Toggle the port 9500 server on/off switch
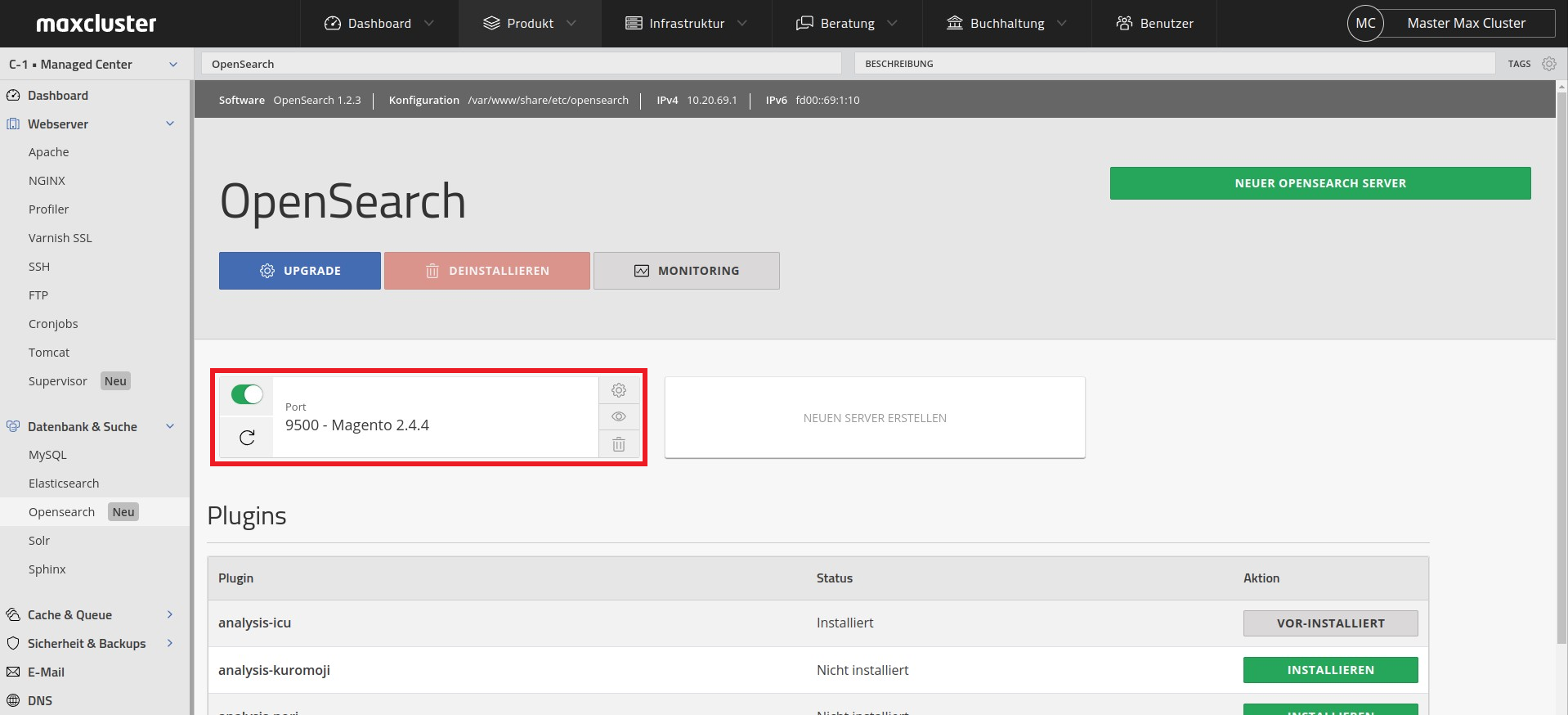1568x715 pixels. pyautogui.click(x=247, y=395)
